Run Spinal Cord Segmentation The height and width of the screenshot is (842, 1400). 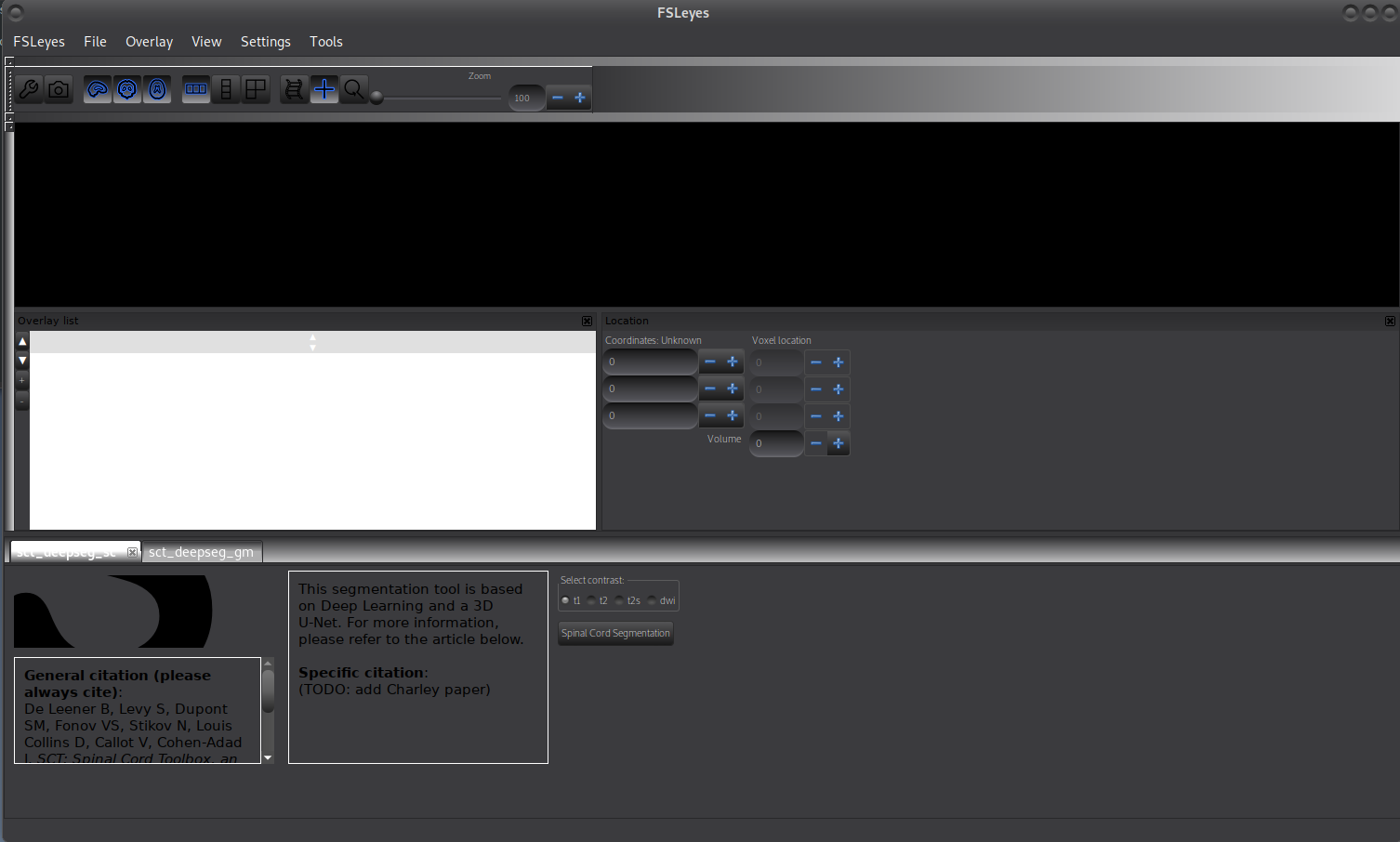tap(615, 633)
